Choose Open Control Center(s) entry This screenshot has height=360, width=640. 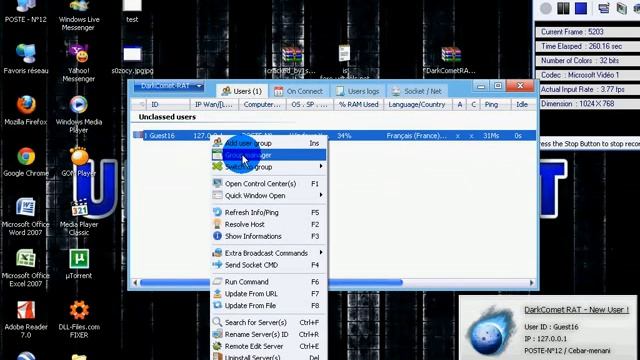point(269,184)
